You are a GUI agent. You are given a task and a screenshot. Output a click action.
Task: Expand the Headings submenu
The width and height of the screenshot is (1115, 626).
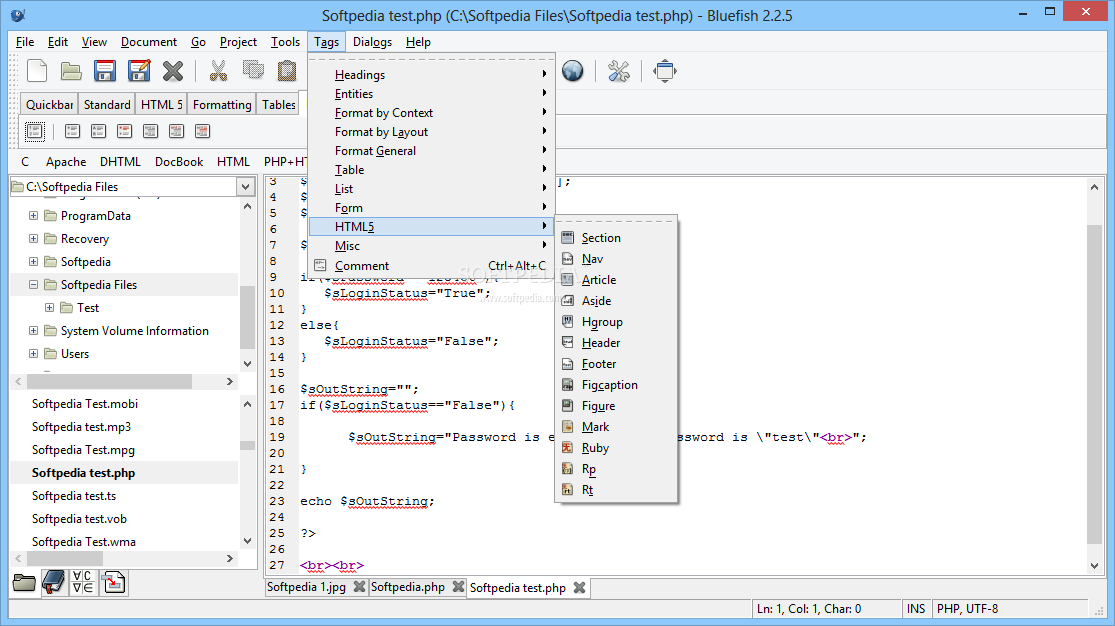click(431, 75)
